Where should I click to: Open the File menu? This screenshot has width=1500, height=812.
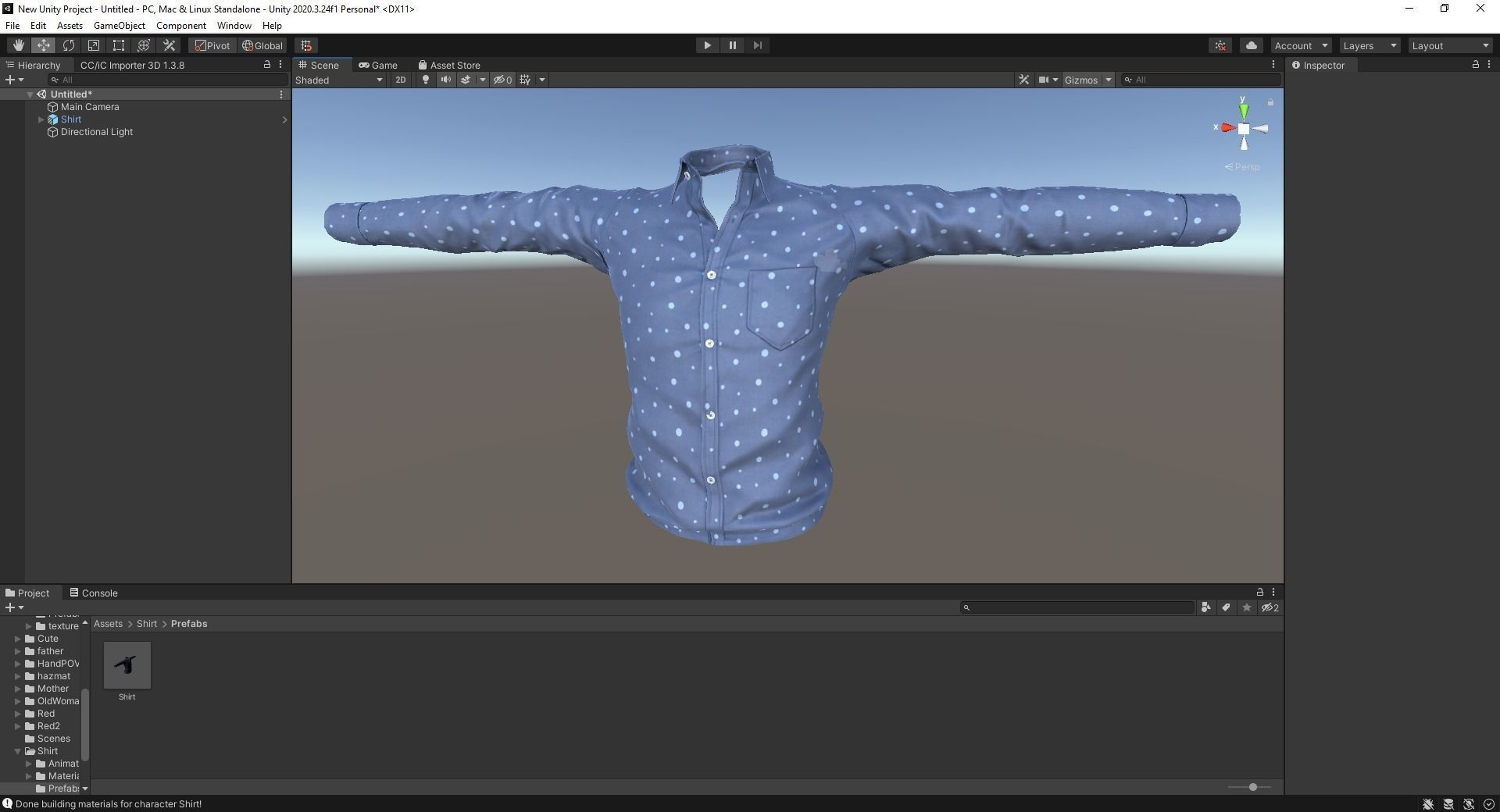pyautogui.click(x=12, y=26)
